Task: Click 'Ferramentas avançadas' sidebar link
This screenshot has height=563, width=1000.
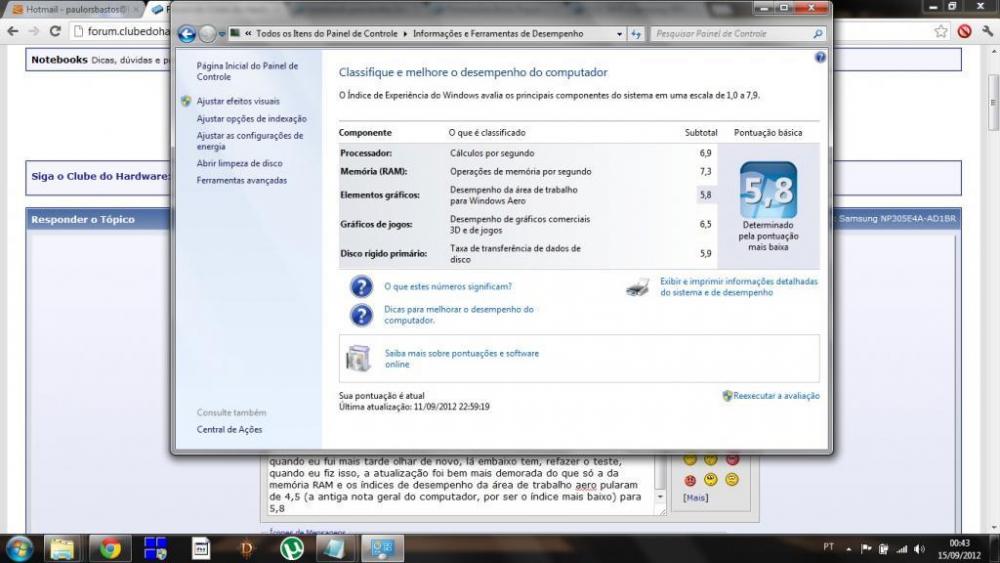Action: [242, 180]
